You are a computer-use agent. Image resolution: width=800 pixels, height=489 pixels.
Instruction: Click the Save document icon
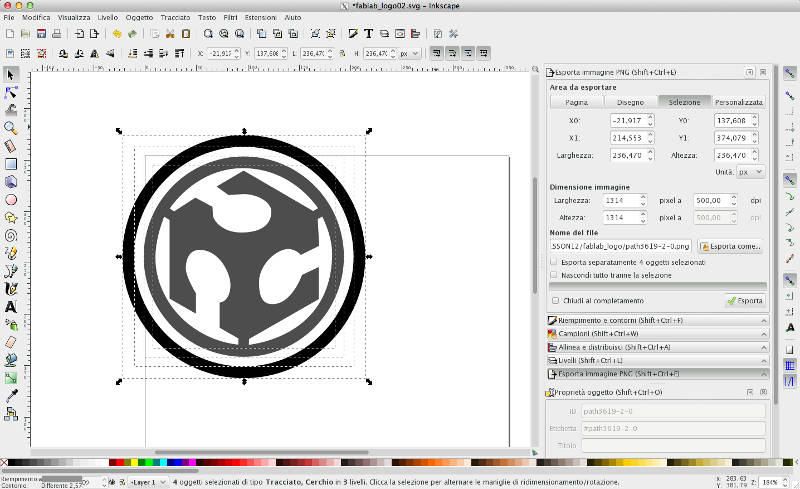pos(41,34)
